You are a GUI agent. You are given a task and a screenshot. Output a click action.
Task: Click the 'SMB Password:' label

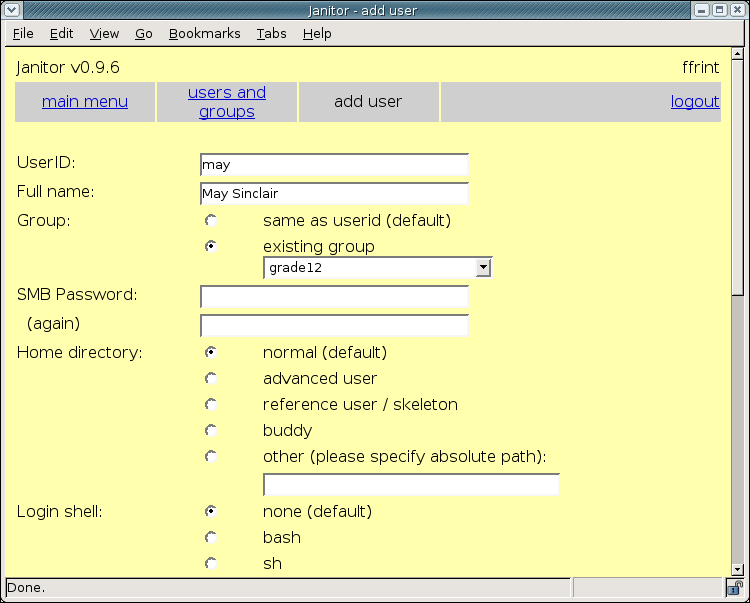tap(77, 295)
